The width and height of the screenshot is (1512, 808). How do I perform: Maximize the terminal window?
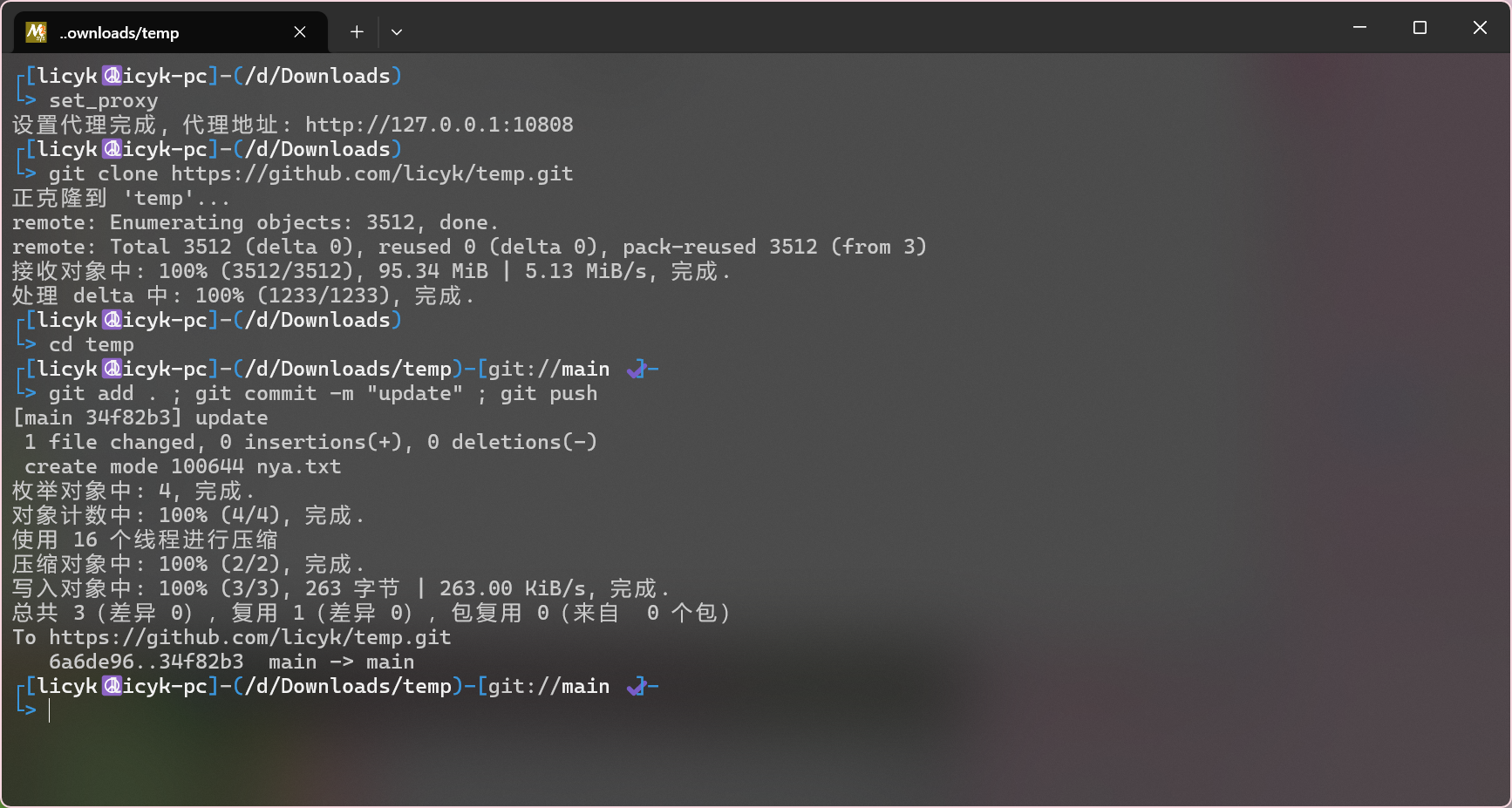click(x=1420, y=28)
